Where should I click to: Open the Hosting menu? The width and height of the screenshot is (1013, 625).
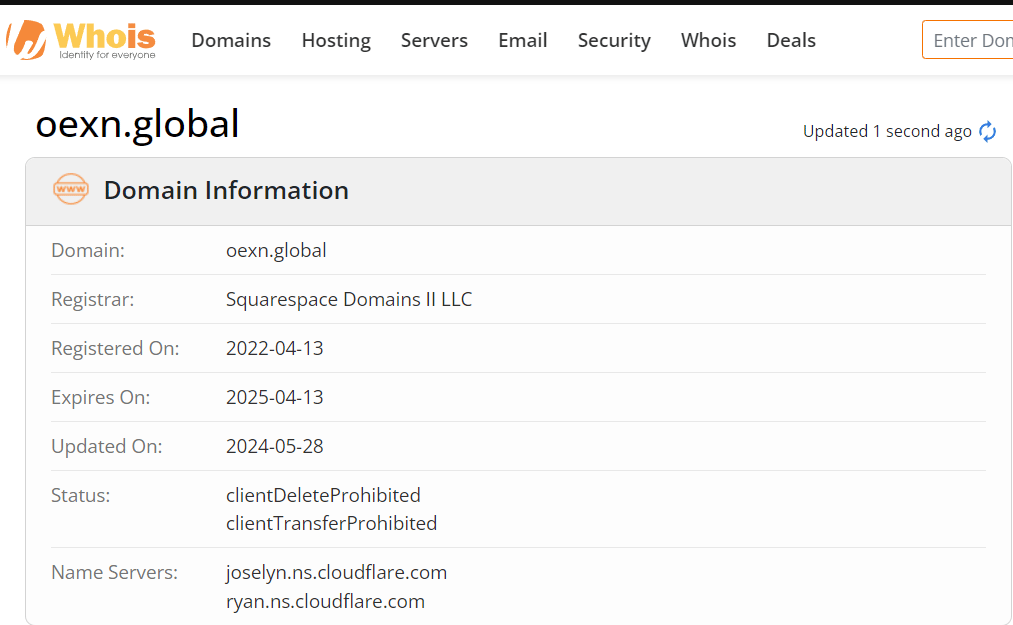[336, 40]
